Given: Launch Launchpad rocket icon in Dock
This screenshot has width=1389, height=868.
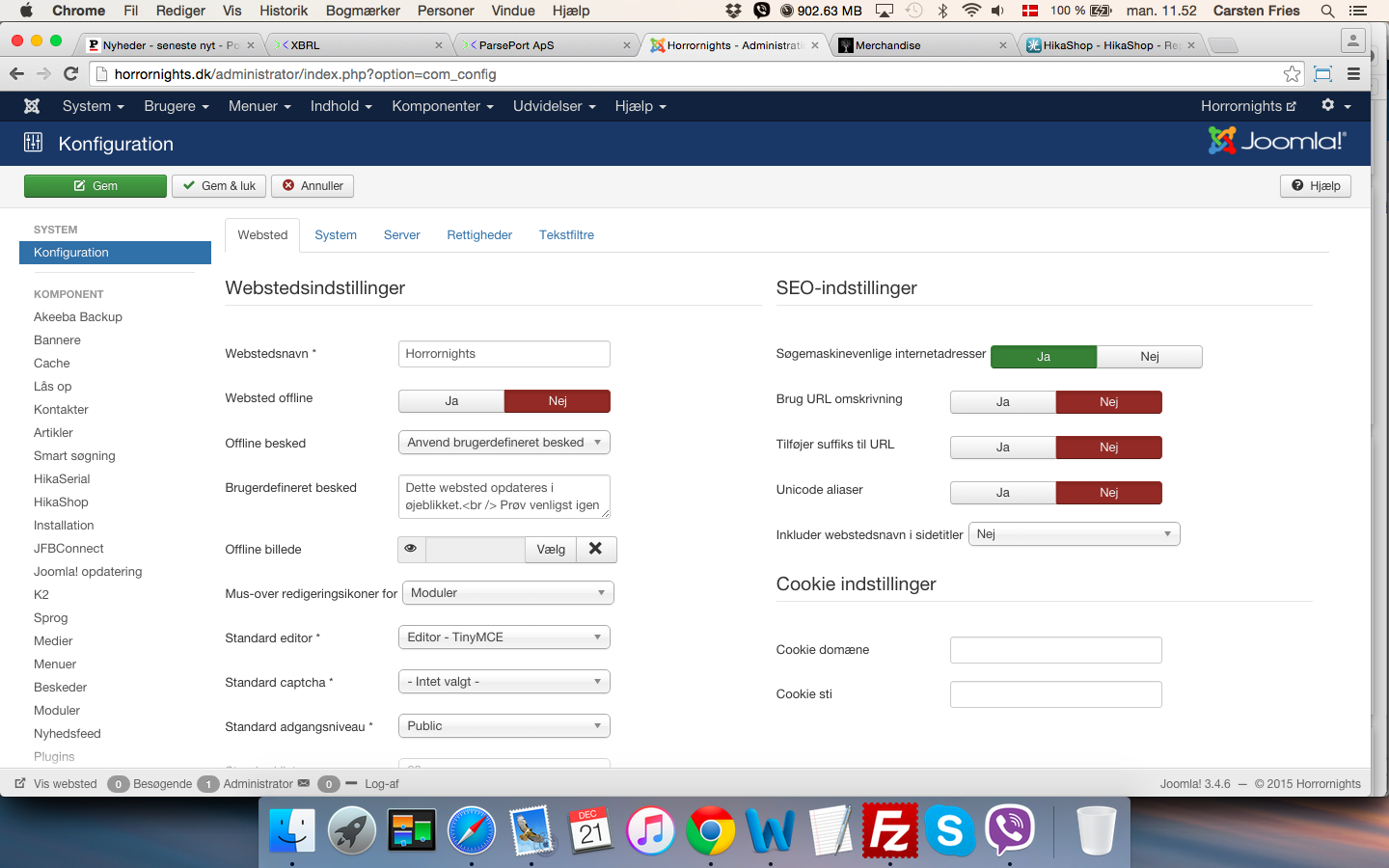Looking at the screenshot, I should (x=352, y=829).
